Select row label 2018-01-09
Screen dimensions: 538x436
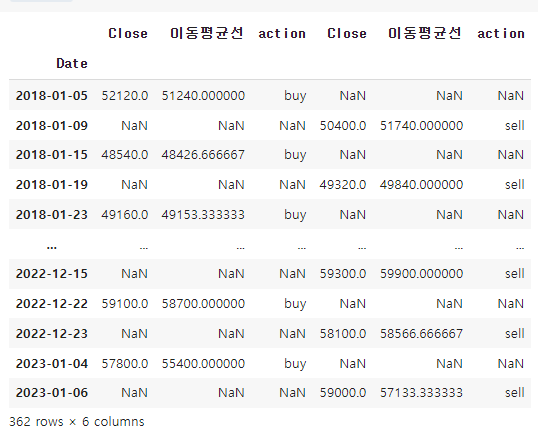[x=52, y=126]
